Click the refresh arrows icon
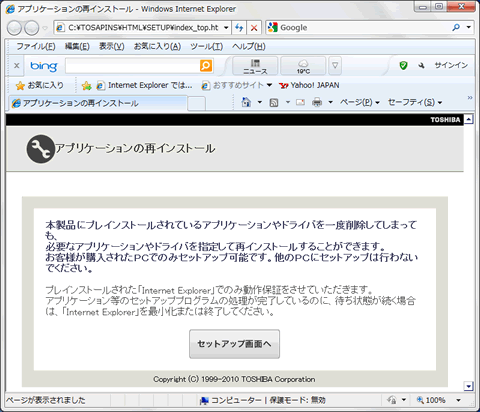This screenshot has width=480, height=412. pos(239,28)
